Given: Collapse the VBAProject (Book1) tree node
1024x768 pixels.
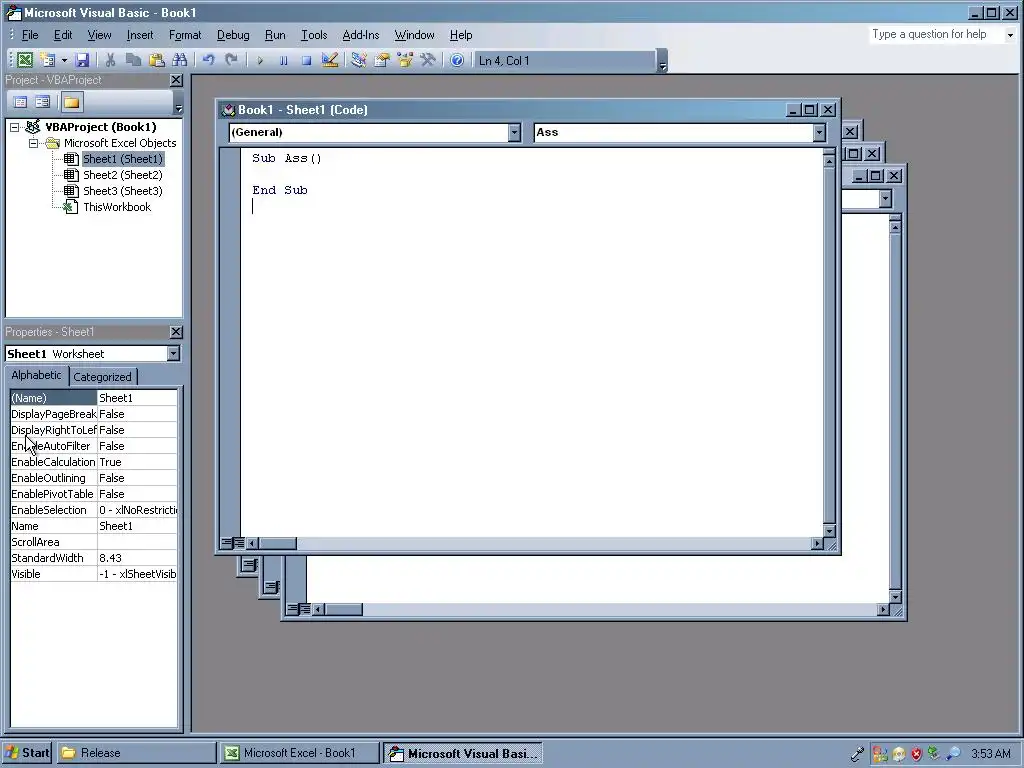Looking at the screenshot, I should [x=14, y=127].
